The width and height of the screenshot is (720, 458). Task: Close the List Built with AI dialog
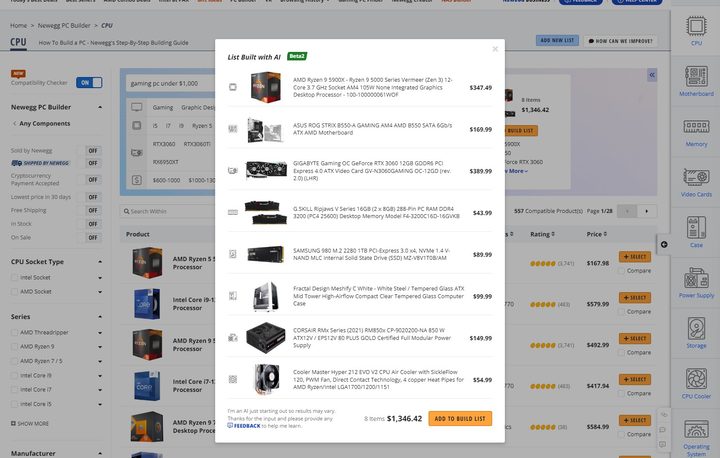pos(495,49)
